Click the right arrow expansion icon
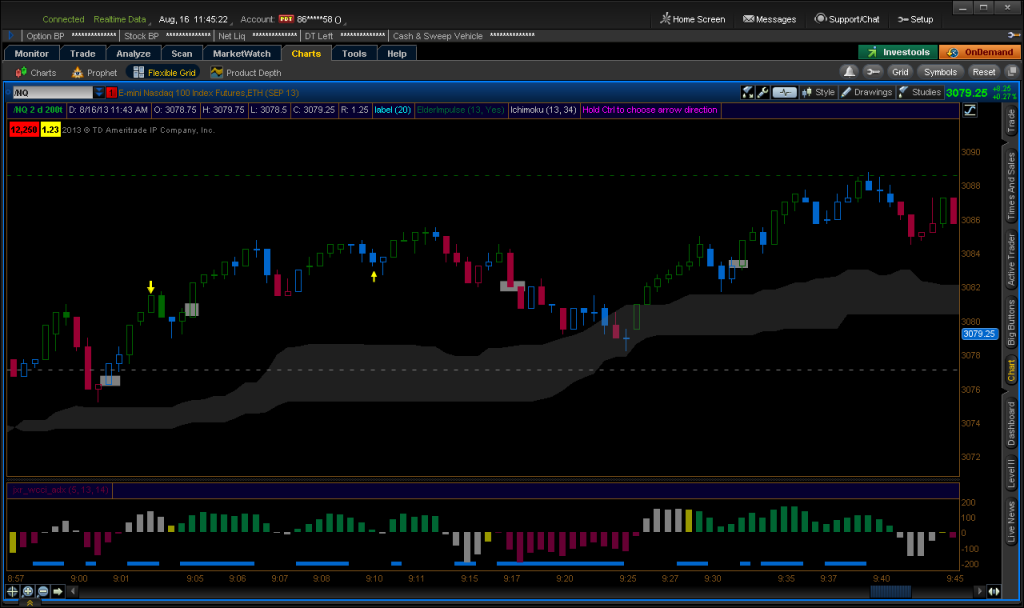This screenshot has width=1024, height=608. point(57,591)
